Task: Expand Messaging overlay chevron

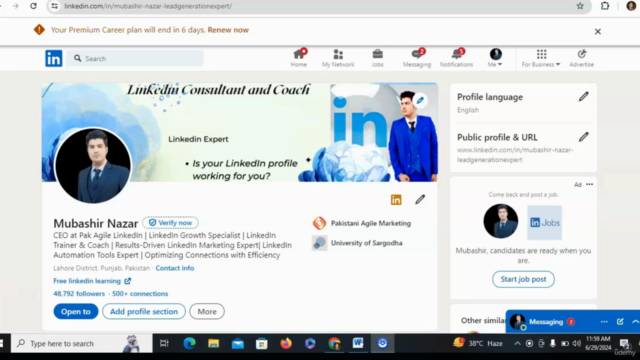Action: click(x=635, y=322)
